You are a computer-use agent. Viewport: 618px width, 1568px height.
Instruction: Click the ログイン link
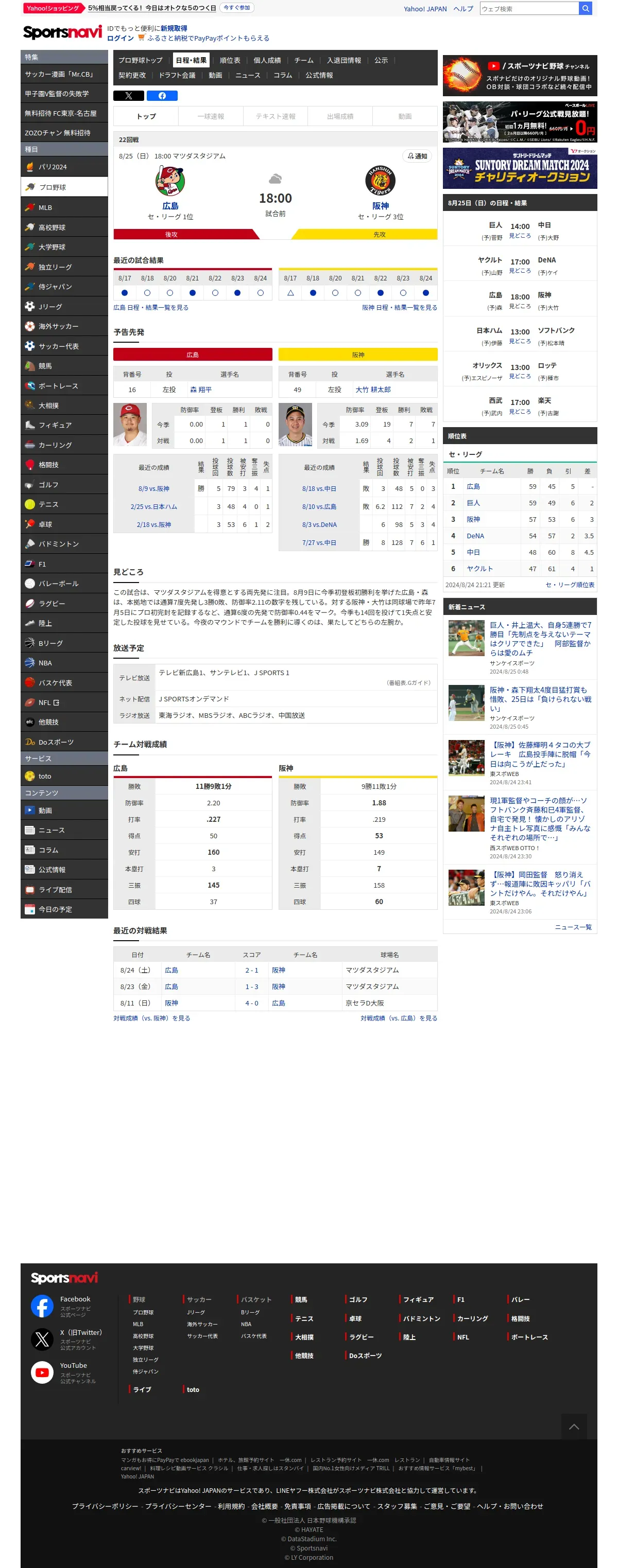[120, 38]
